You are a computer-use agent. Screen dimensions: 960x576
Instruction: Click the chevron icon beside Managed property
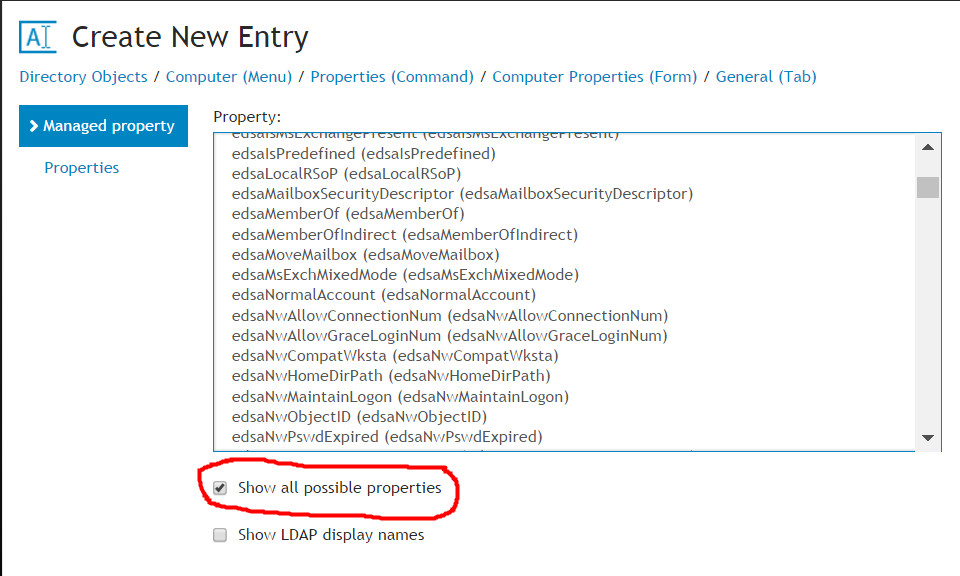[x=34, y=126]
